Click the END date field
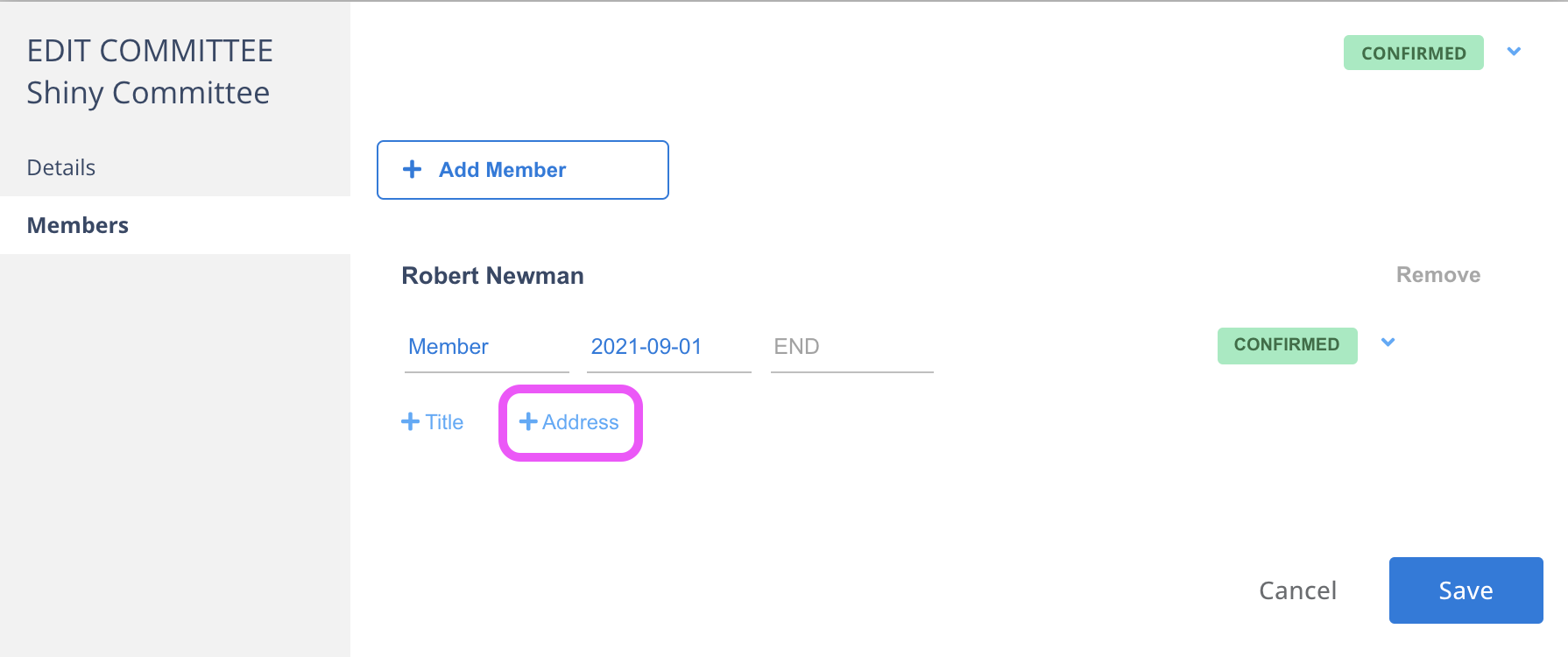 (851, 347)
